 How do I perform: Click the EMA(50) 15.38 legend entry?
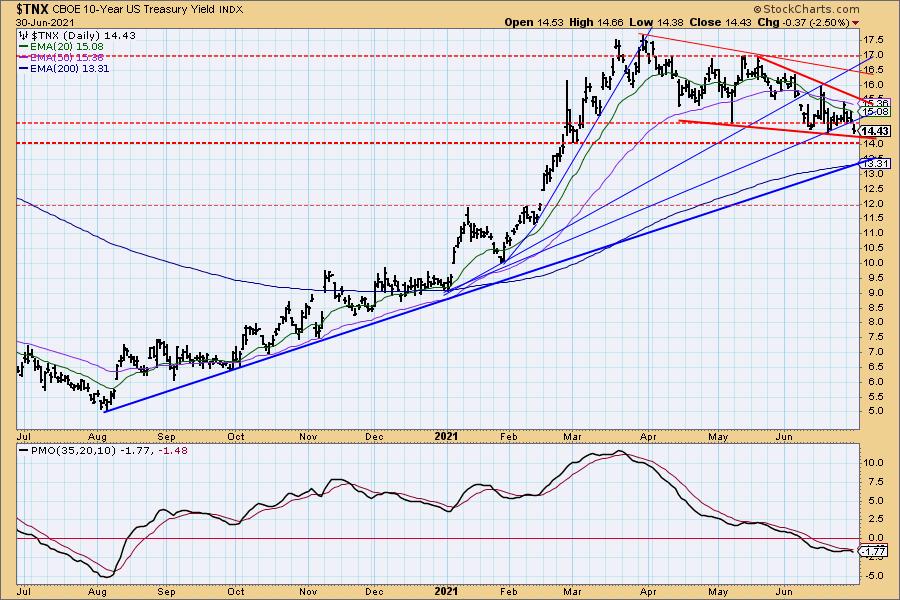point(68,57)
